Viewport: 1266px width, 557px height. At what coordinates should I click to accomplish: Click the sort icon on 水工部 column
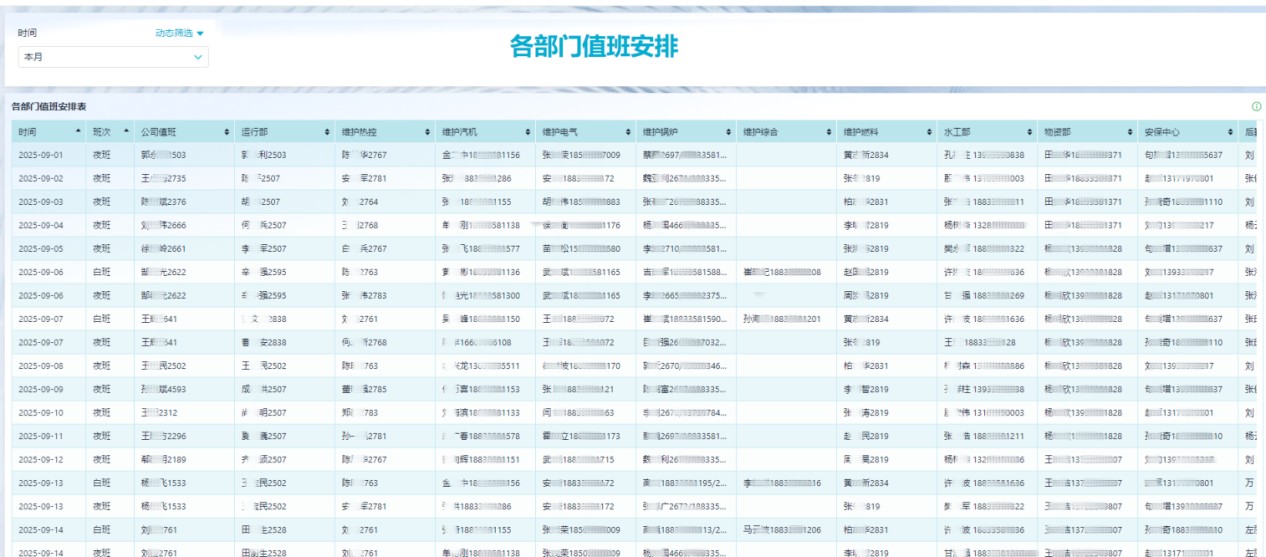[1029, 132]
